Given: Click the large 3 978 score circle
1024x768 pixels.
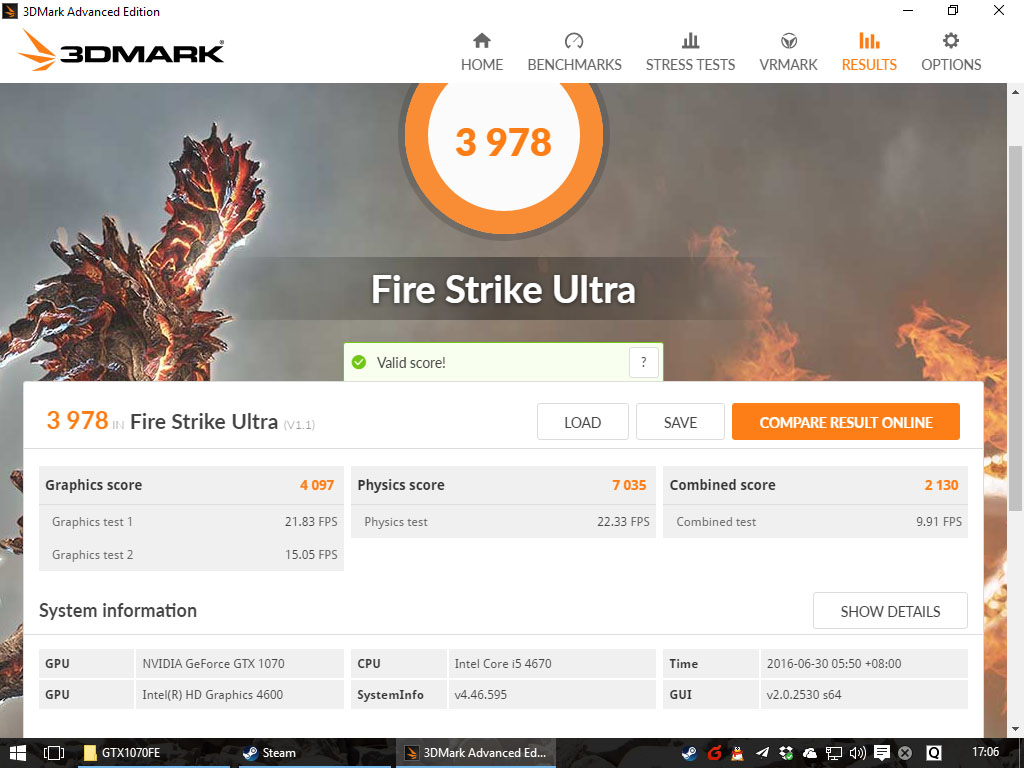Looking at the screenshot, I should (504, 141).
